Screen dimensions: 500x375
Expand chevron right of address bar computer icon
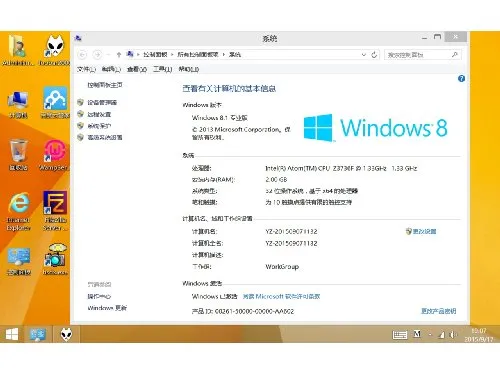138,55
